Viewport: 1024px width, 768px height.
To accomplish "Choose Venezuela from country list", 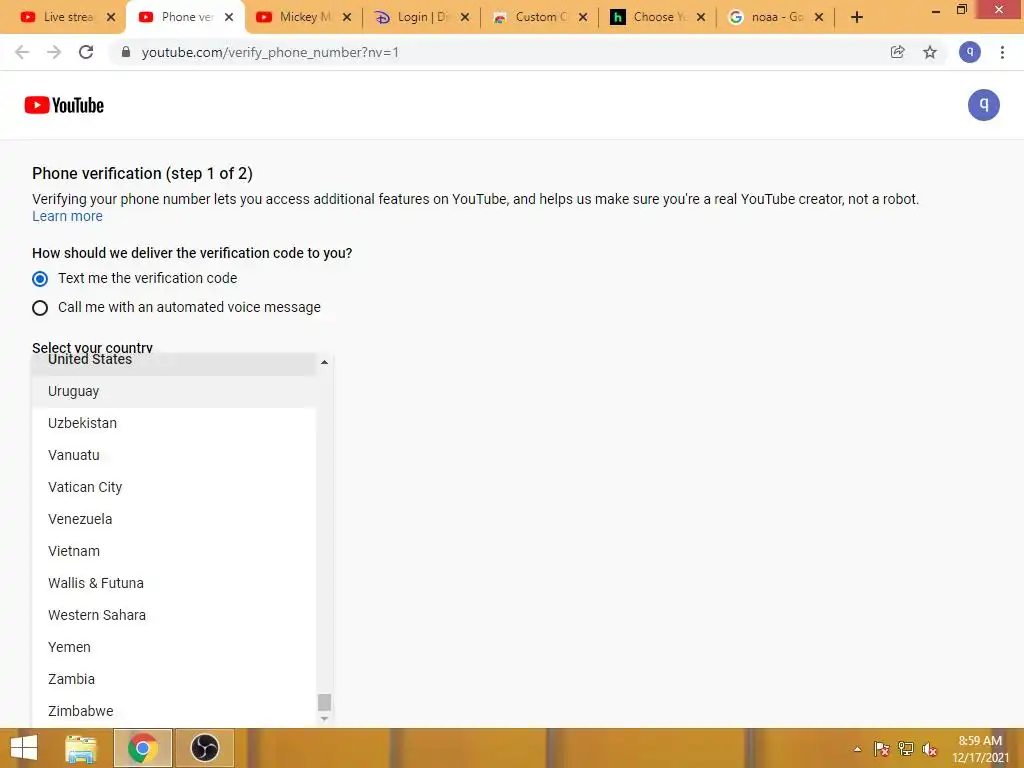I will (x=174, y=519).
